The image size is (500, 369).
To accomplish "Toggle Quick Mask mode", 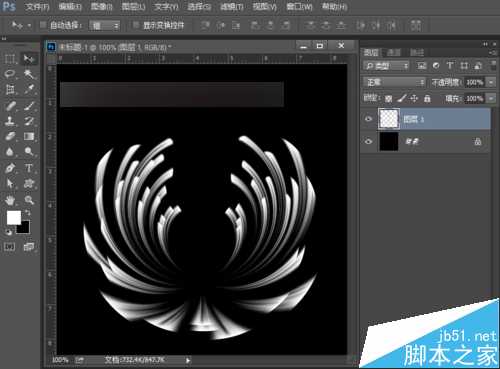I will pos(9,247).
